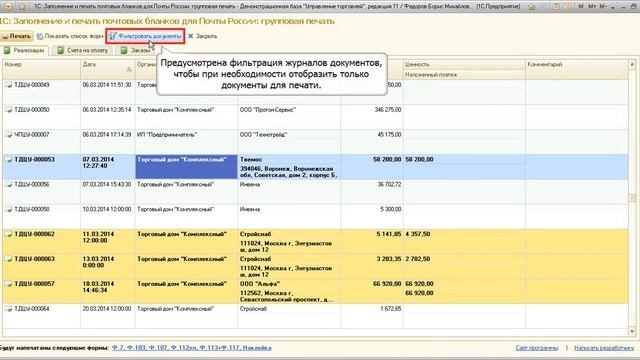
Task: Click the table scrollbar down arrow
Action: coord(632,332)
